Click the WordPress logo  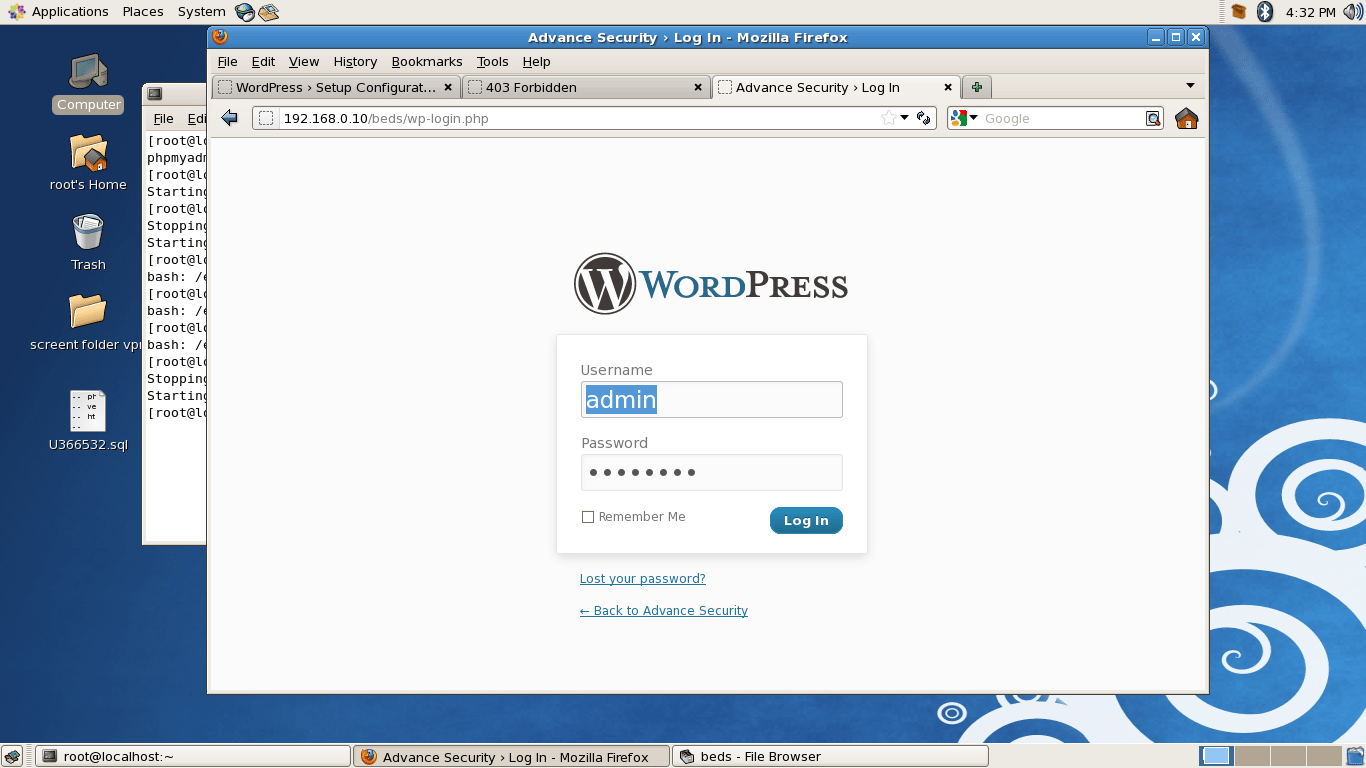(711, 284)
